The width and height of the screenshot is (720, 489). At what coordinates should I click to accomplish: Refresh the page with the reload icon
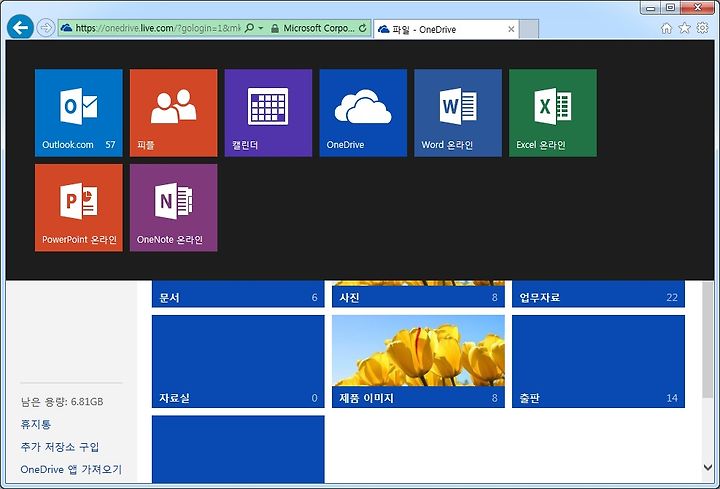tap(363, 28)
